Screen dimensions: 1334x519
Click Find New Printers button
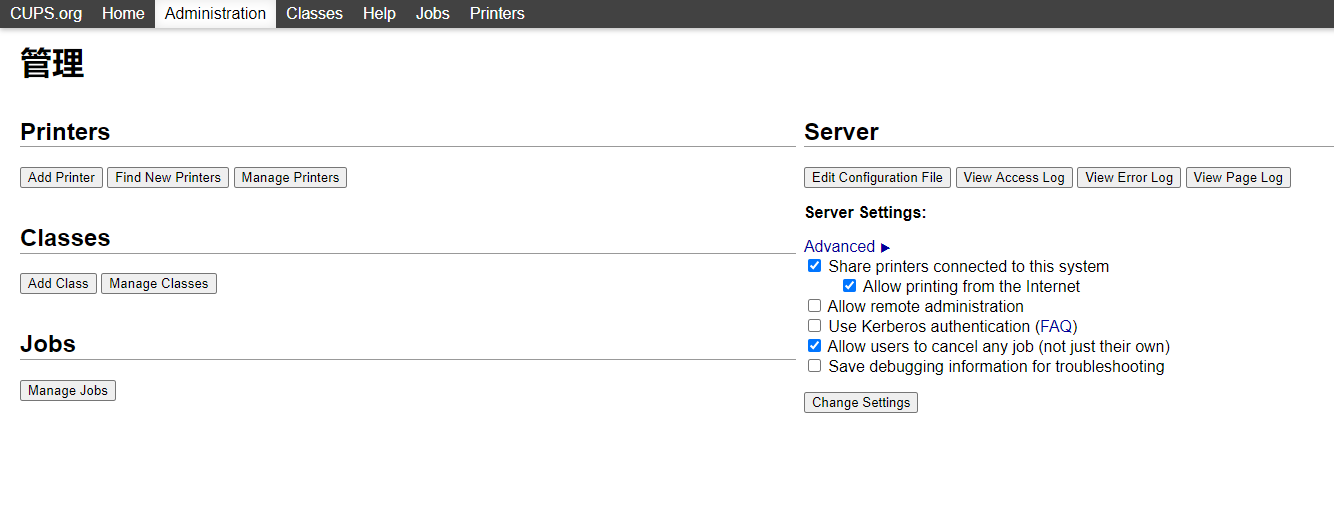point(168,177)
